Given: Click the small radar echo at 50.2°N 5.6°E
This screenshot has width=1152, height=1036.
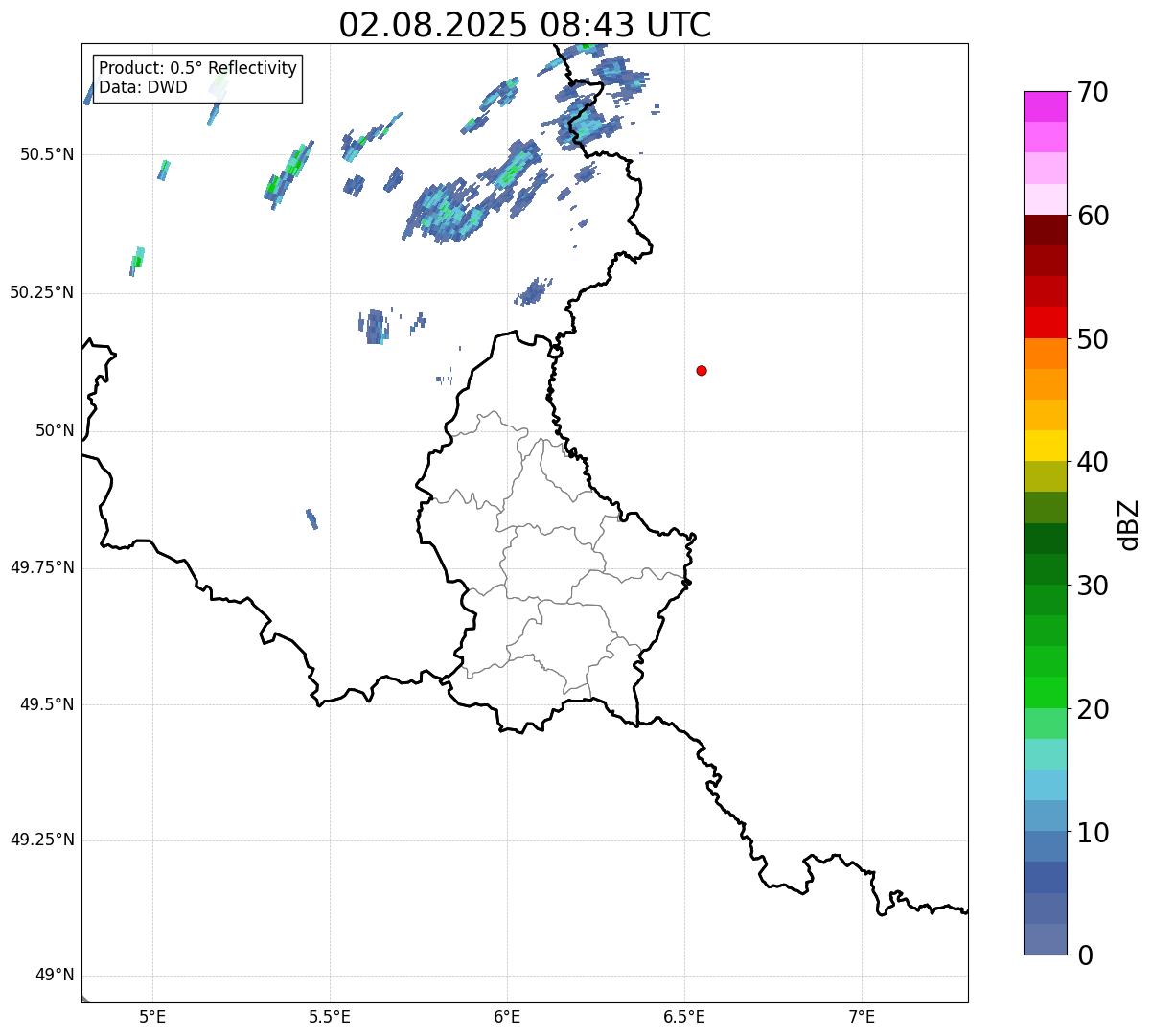Looking at the screenshot, I should 375,326.
